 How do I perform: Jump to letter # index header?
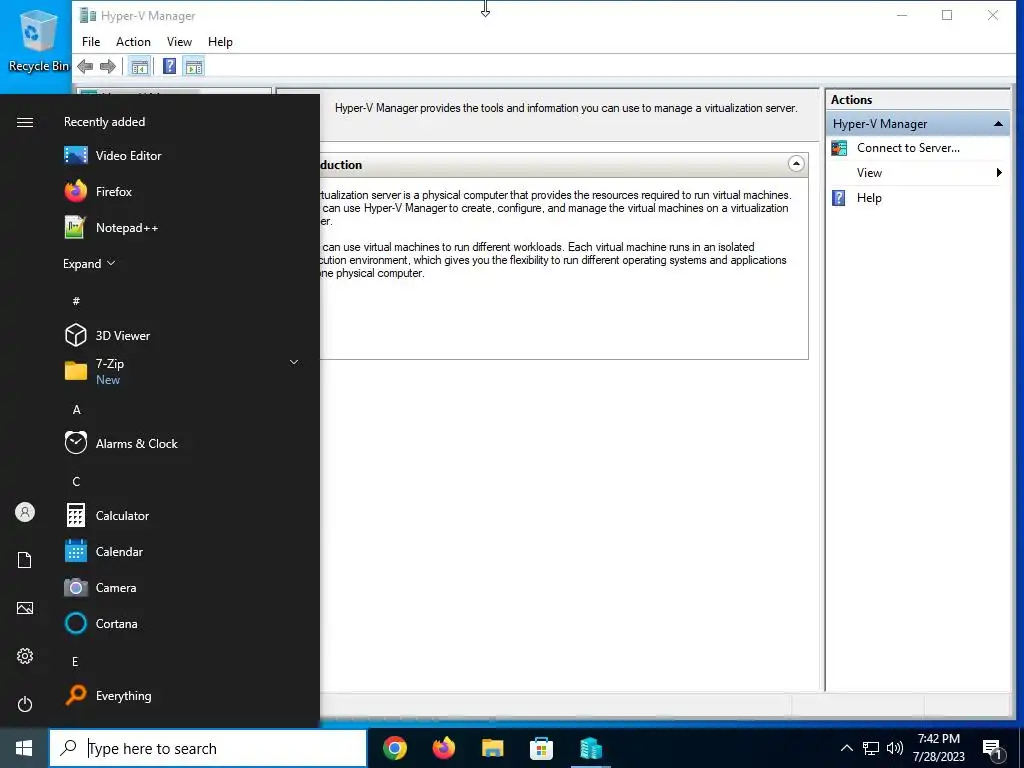[76, 301]
